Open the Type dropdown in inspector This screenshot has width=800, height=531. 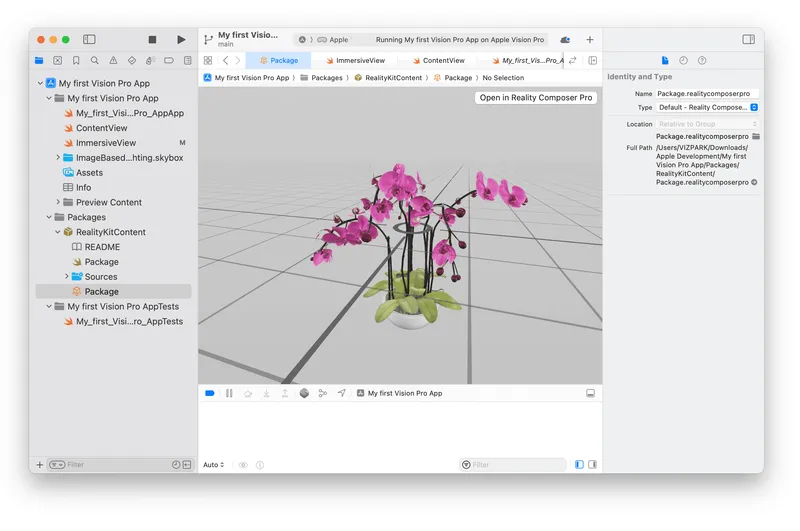point(708,107)
